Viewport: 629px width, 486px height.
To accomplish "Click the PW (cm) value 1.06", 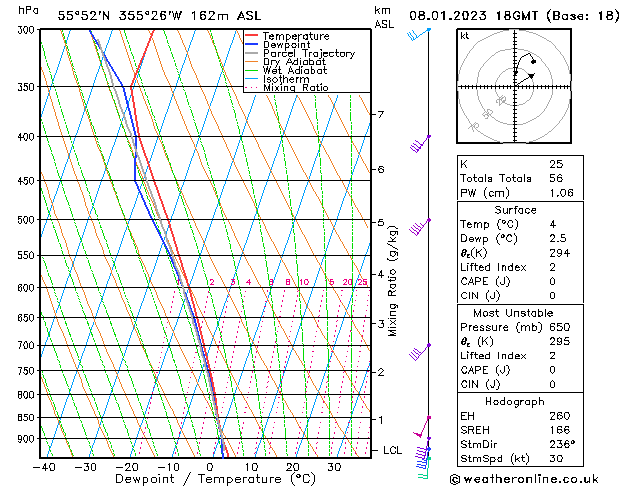I will tap(562, 193).
